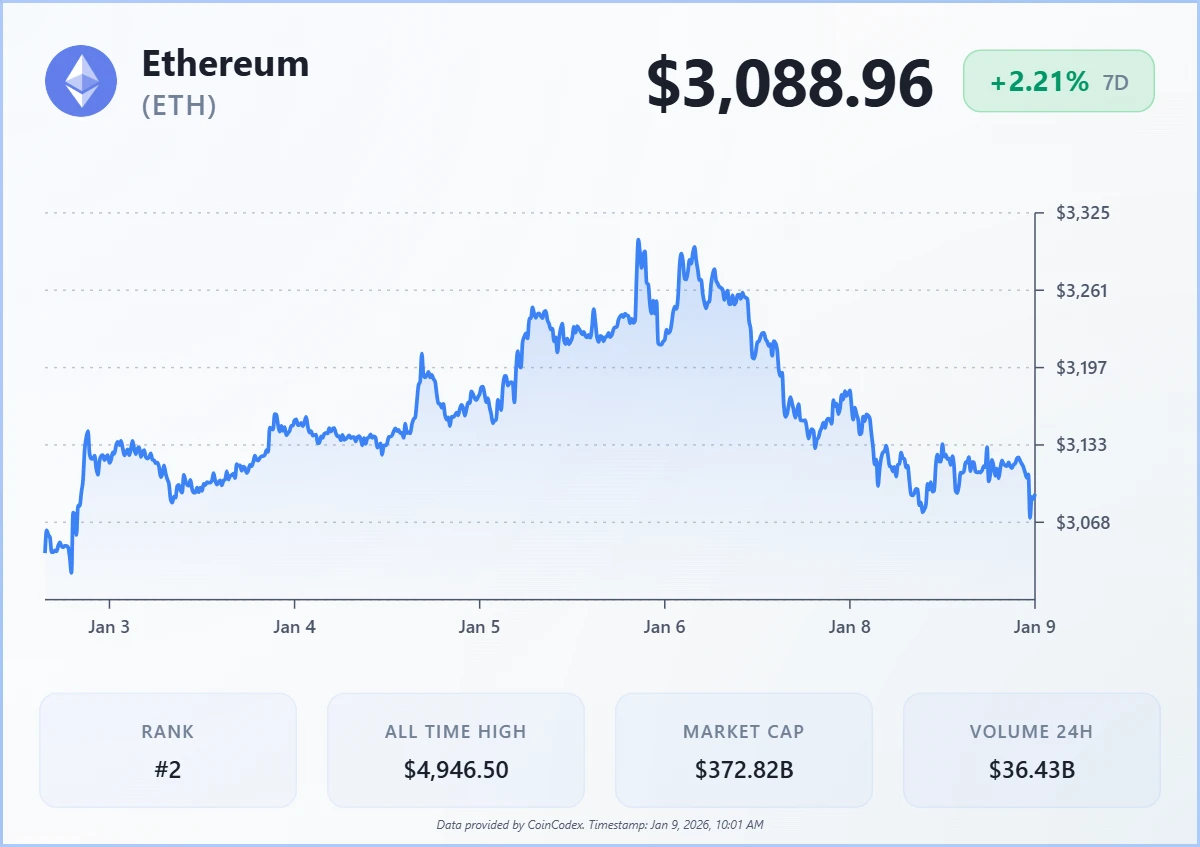Click the Jan 9 date marker
This screenshot has width=1200, height=847.
tap(1034, 627)
